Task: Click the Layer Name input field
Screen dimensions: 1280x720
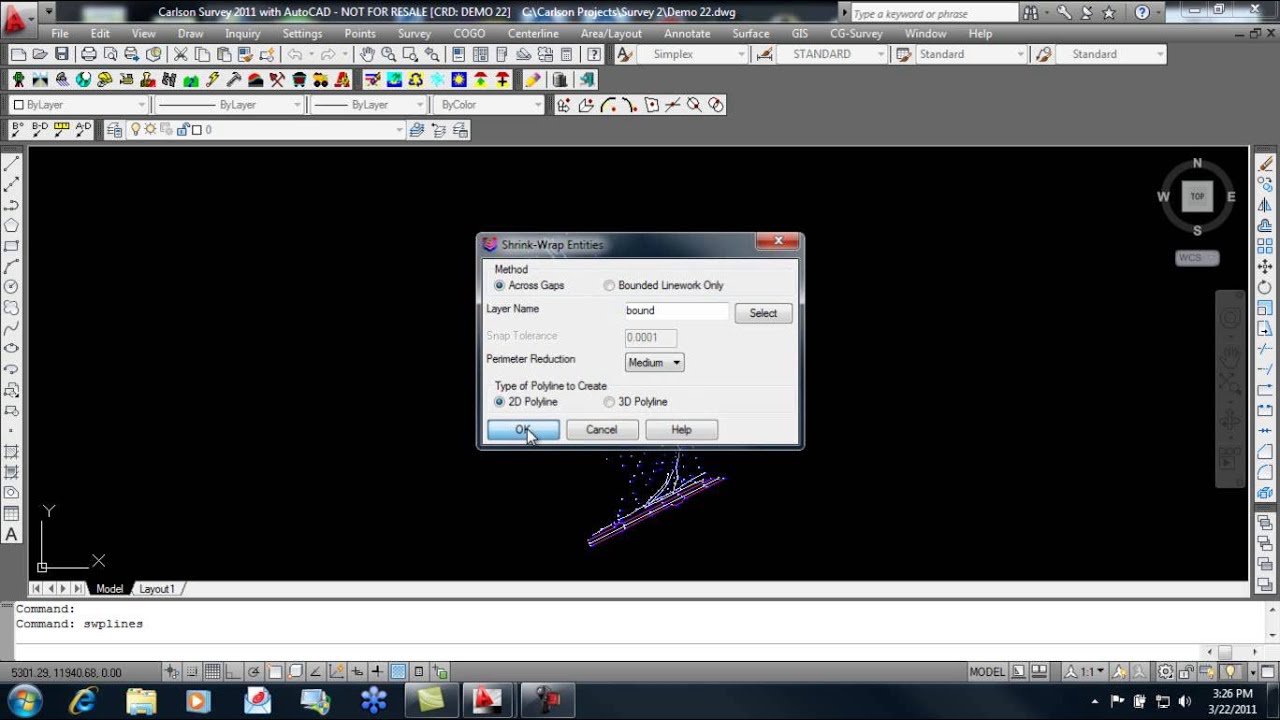Action: tap(676, 311)
